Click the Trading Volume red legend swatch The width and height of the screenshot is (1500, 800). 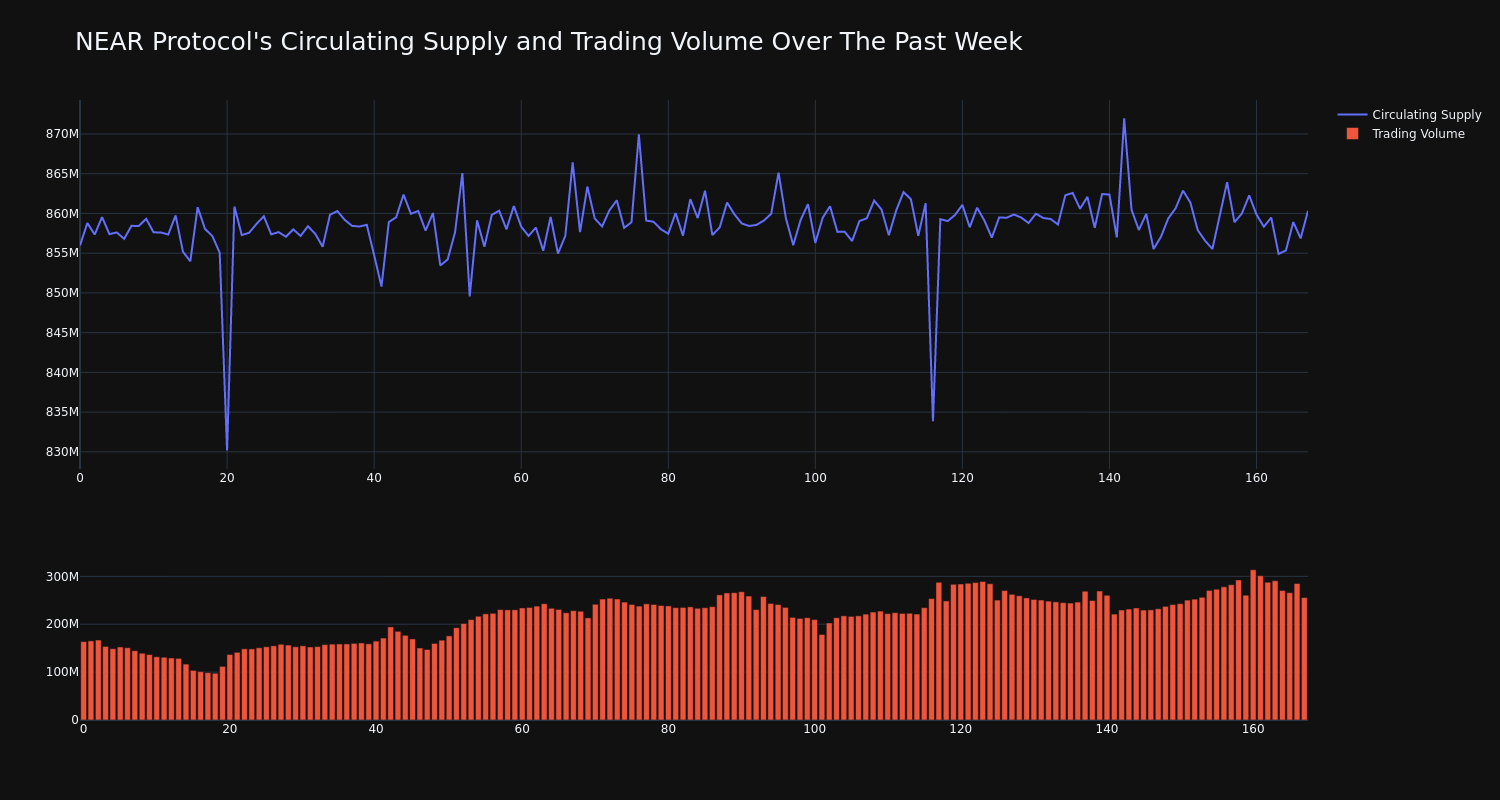[1352, 134]
